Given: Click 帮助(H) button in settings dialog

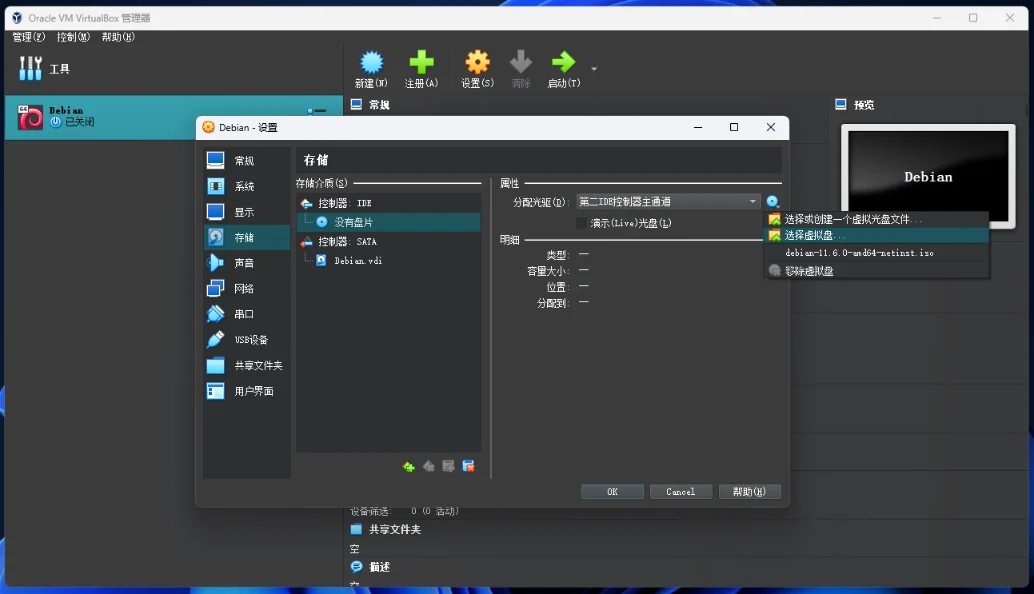Looking at the screenshot, I should click(x=749, y=492).
